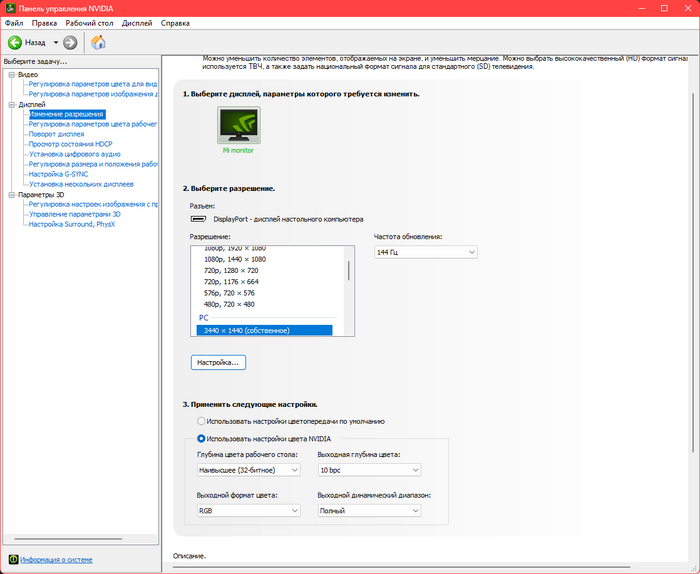This screenshot has height=574, width=700.
Task: Collapse the 'Дисплей' tree section
Action: (x=11, y=104)
